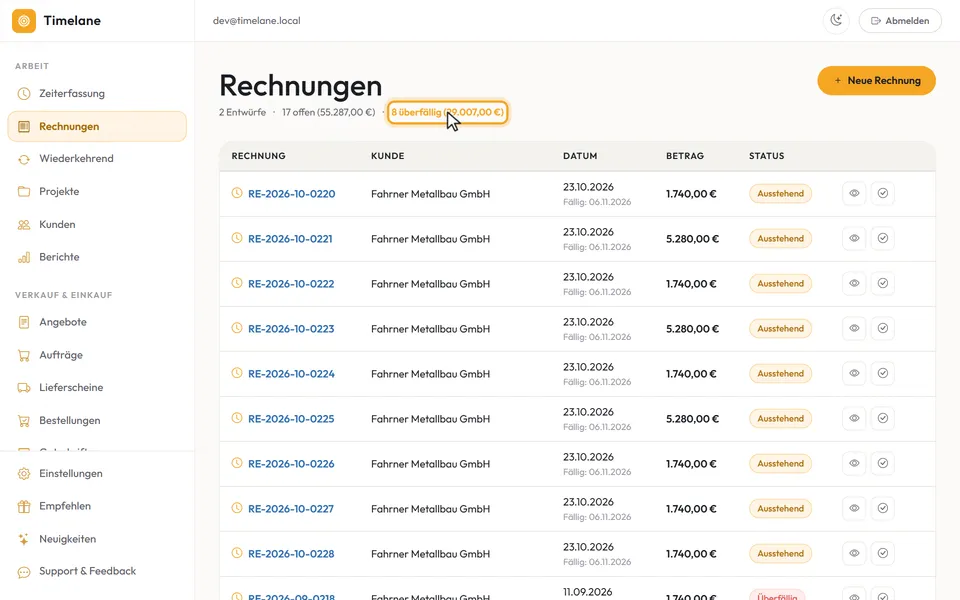Filter by 17 offen invoices
The width and height of the screenshot is (960, 600).
328,113
